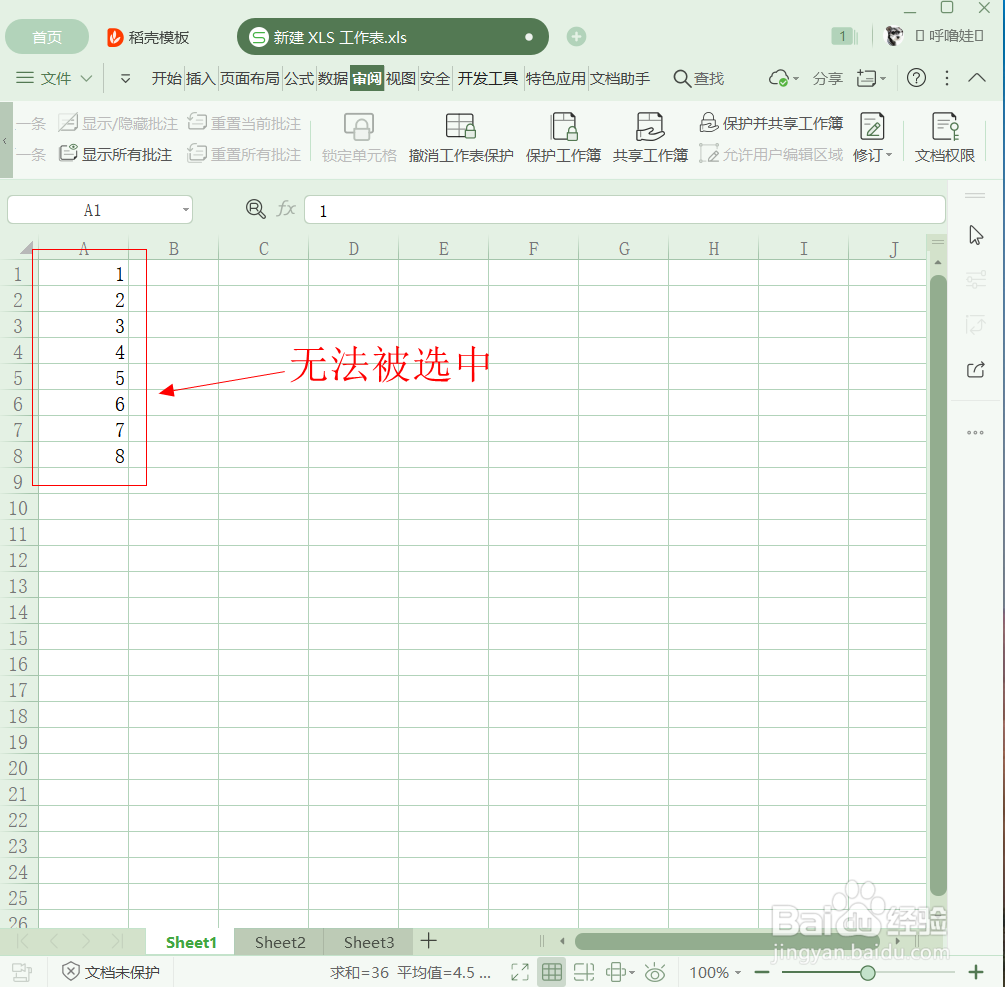The image size is (1005, 987).
Task: Switch to page break preview view
Action: [x=584, y=972]
